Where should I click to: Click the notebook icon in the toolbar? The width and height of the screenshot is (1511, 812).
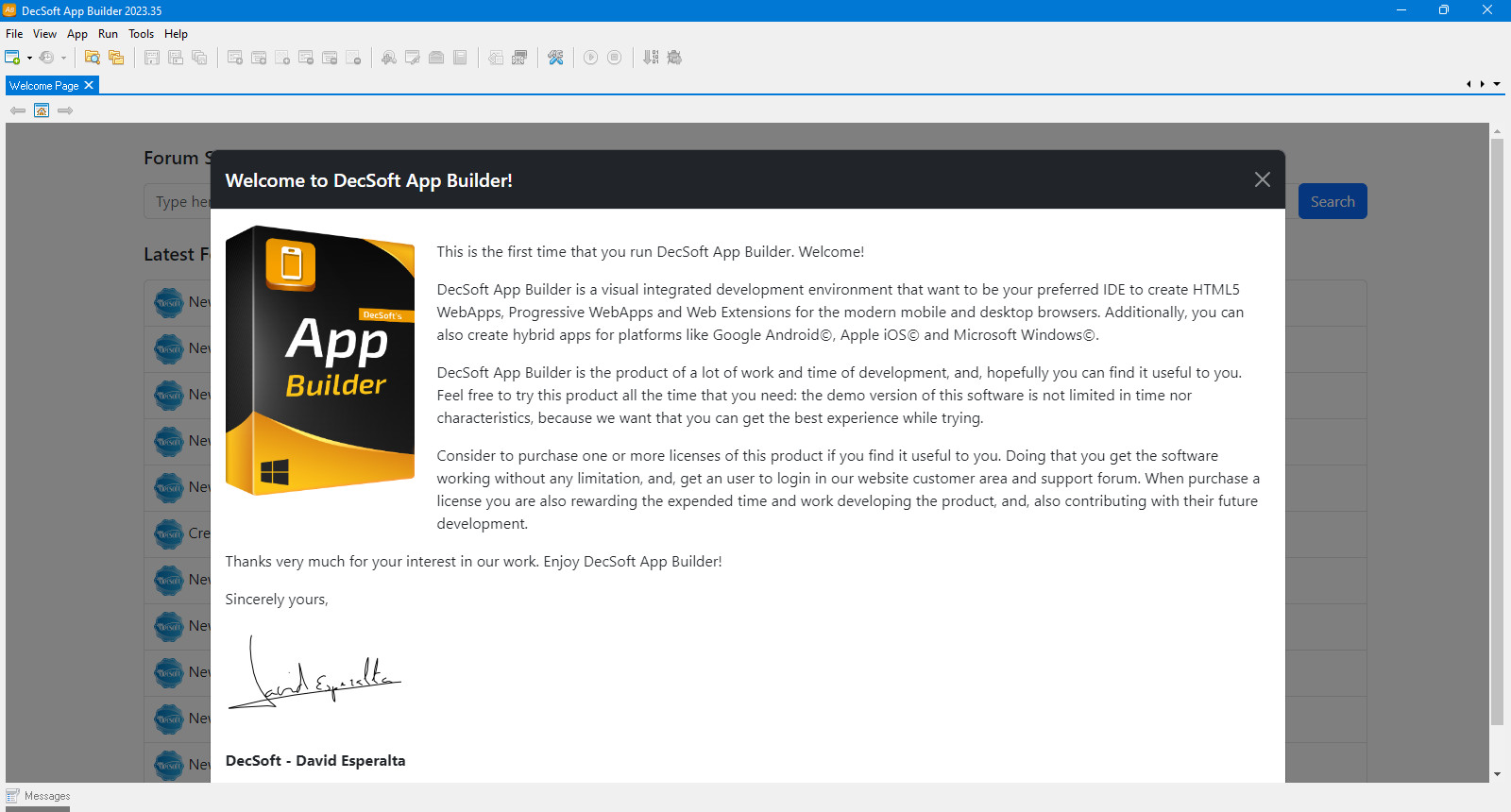click(x=460, y=58)
